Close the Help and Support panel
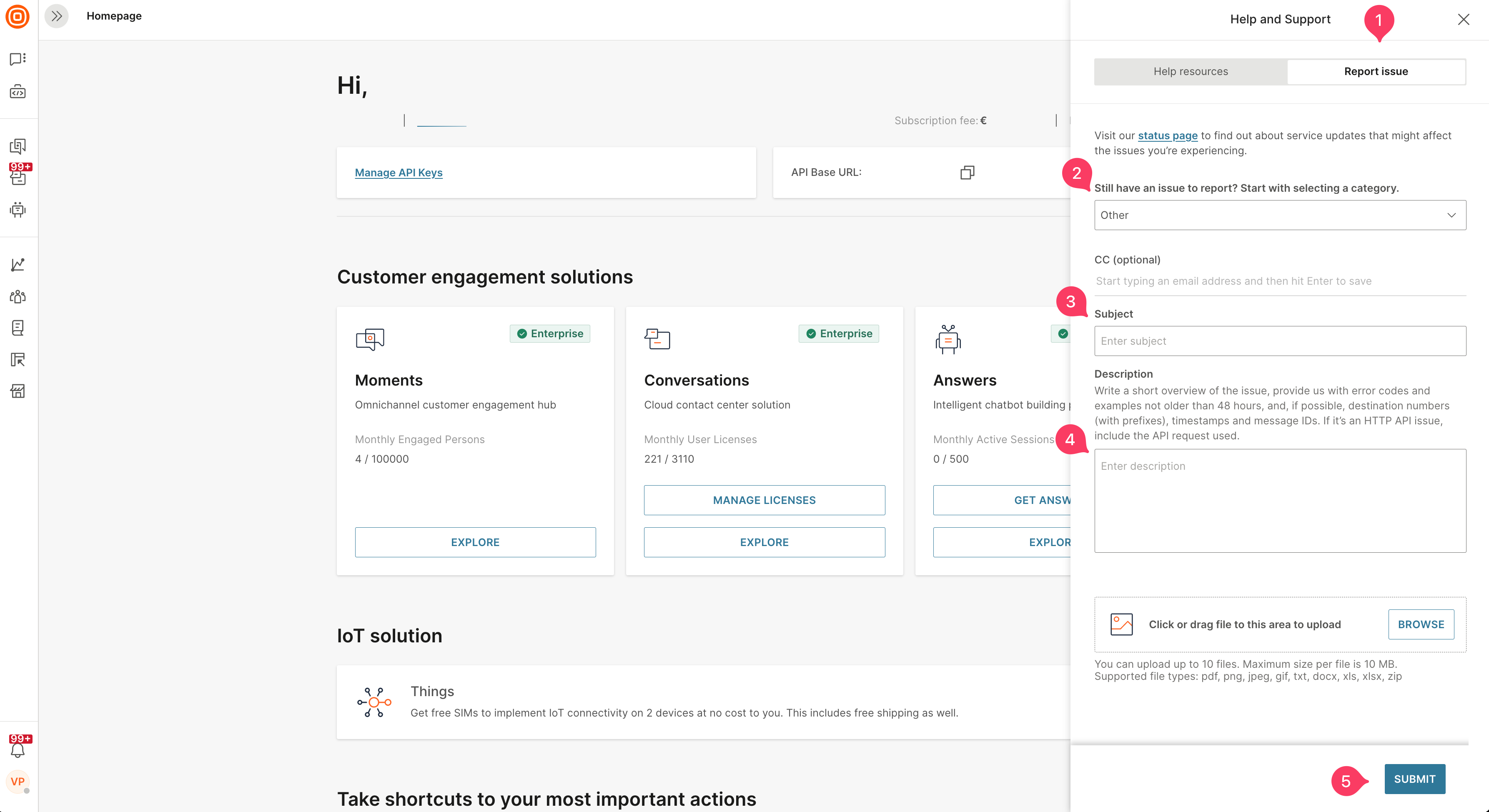Viewport: 1489px width, 812px height. [1463, 20]
